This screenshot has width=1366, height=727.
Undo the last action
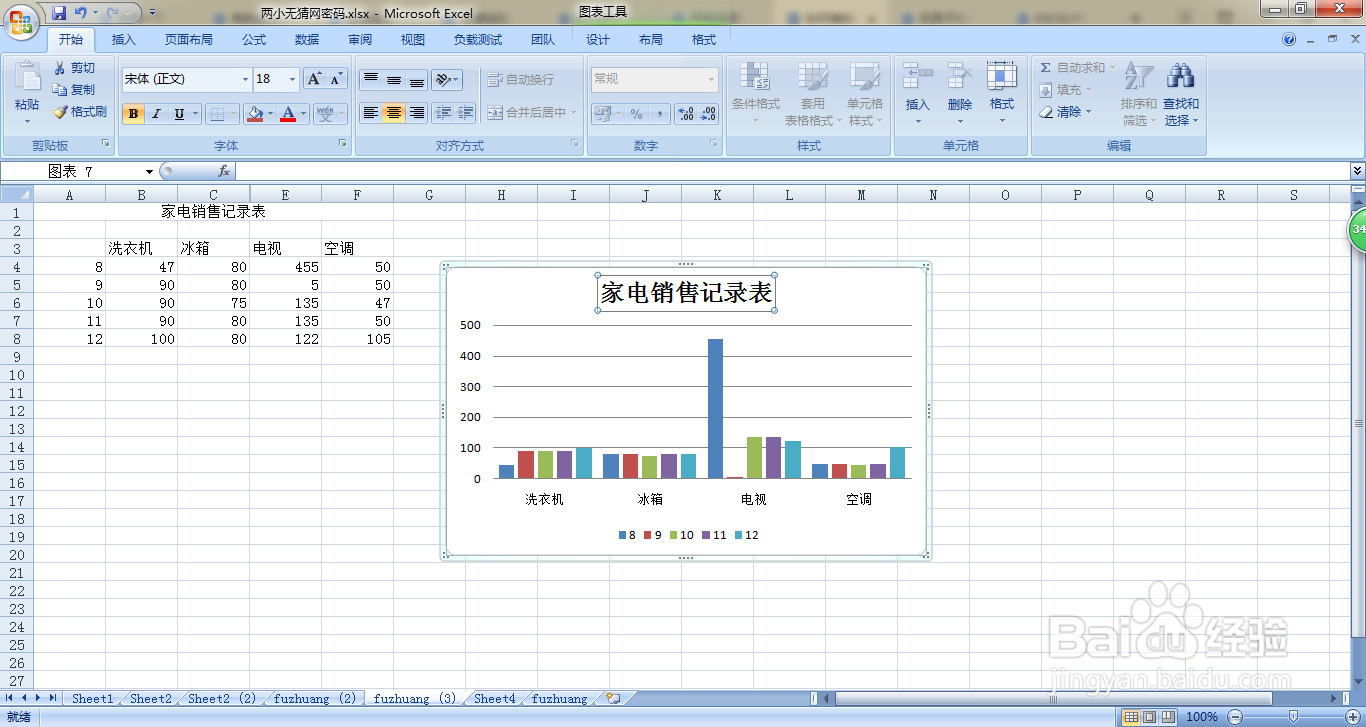(x=80, y=13)
